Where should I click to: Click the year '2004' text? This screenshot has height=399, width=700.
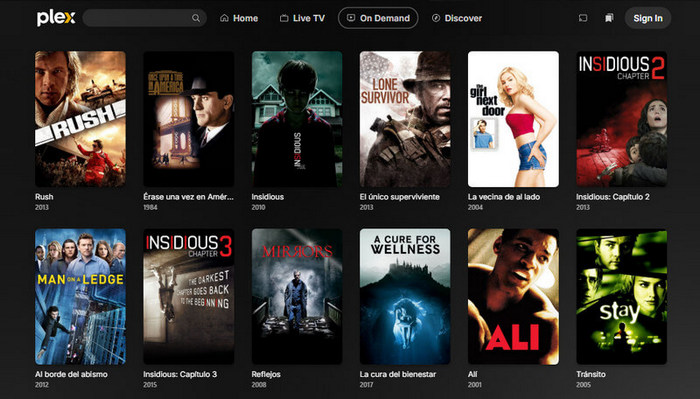click(475, 208)
